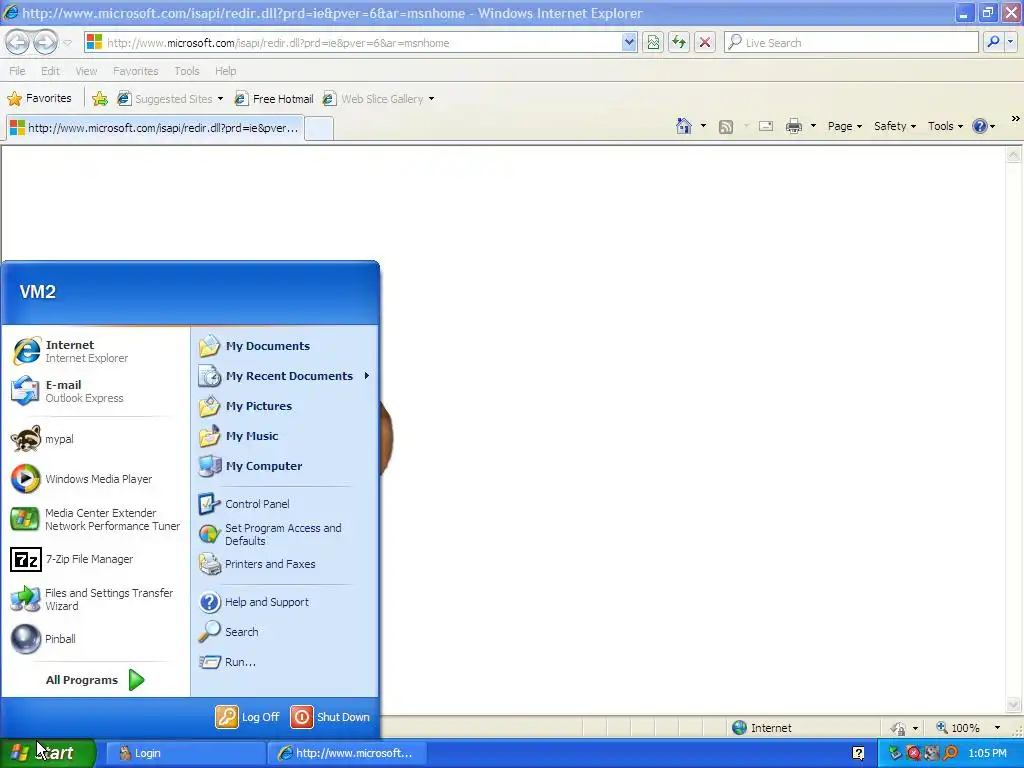1024x768 pixels.
Task: Click the Help icon dropdown in command bar
Action: 984,126
